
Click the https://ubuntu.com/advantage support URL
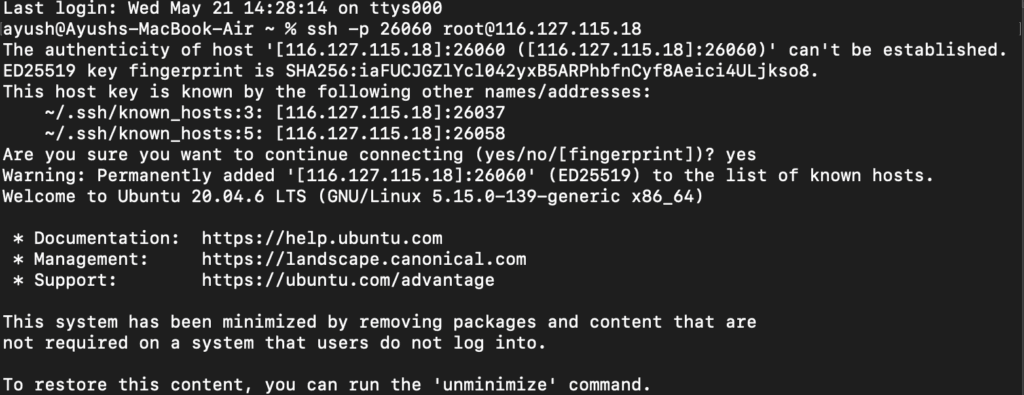pyautogui.click(x=348, y=280)
